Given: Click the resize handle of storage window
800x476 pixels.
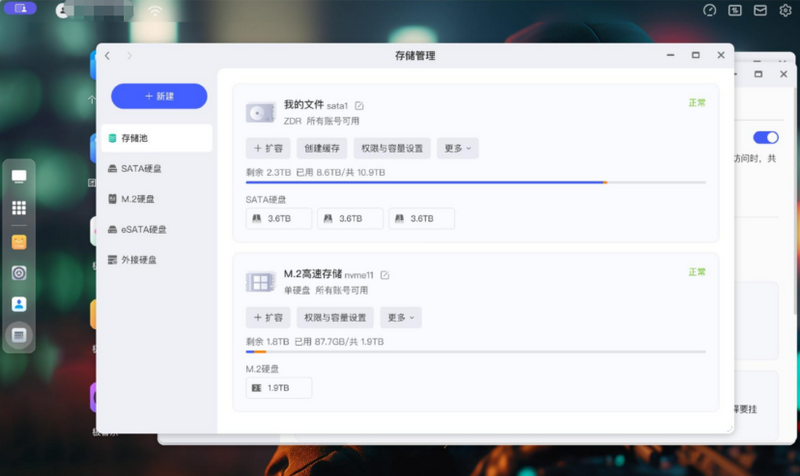Looking at the screenshot, I should pos(730,429).
